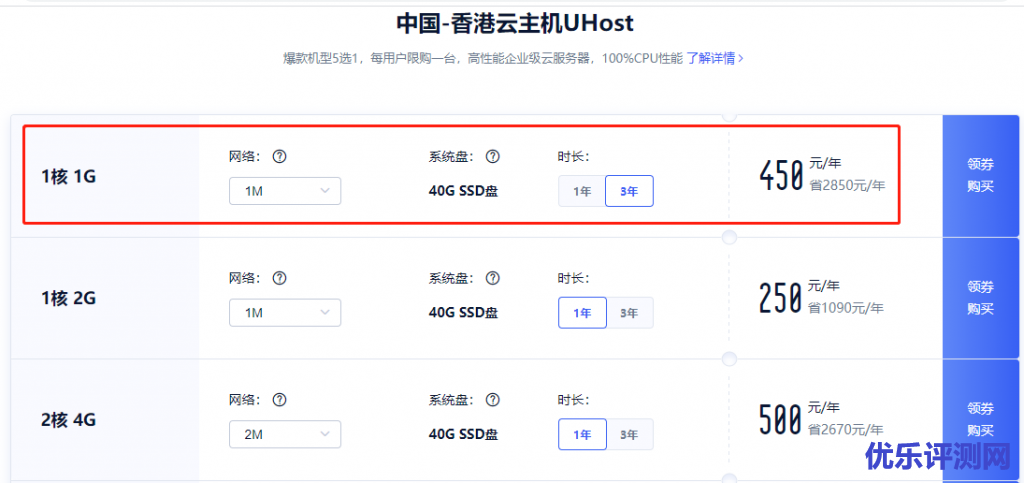The image size is (1024, 483).
Task: Open the 1M network dropdown for 1核 1G
Action: point(285,191)
